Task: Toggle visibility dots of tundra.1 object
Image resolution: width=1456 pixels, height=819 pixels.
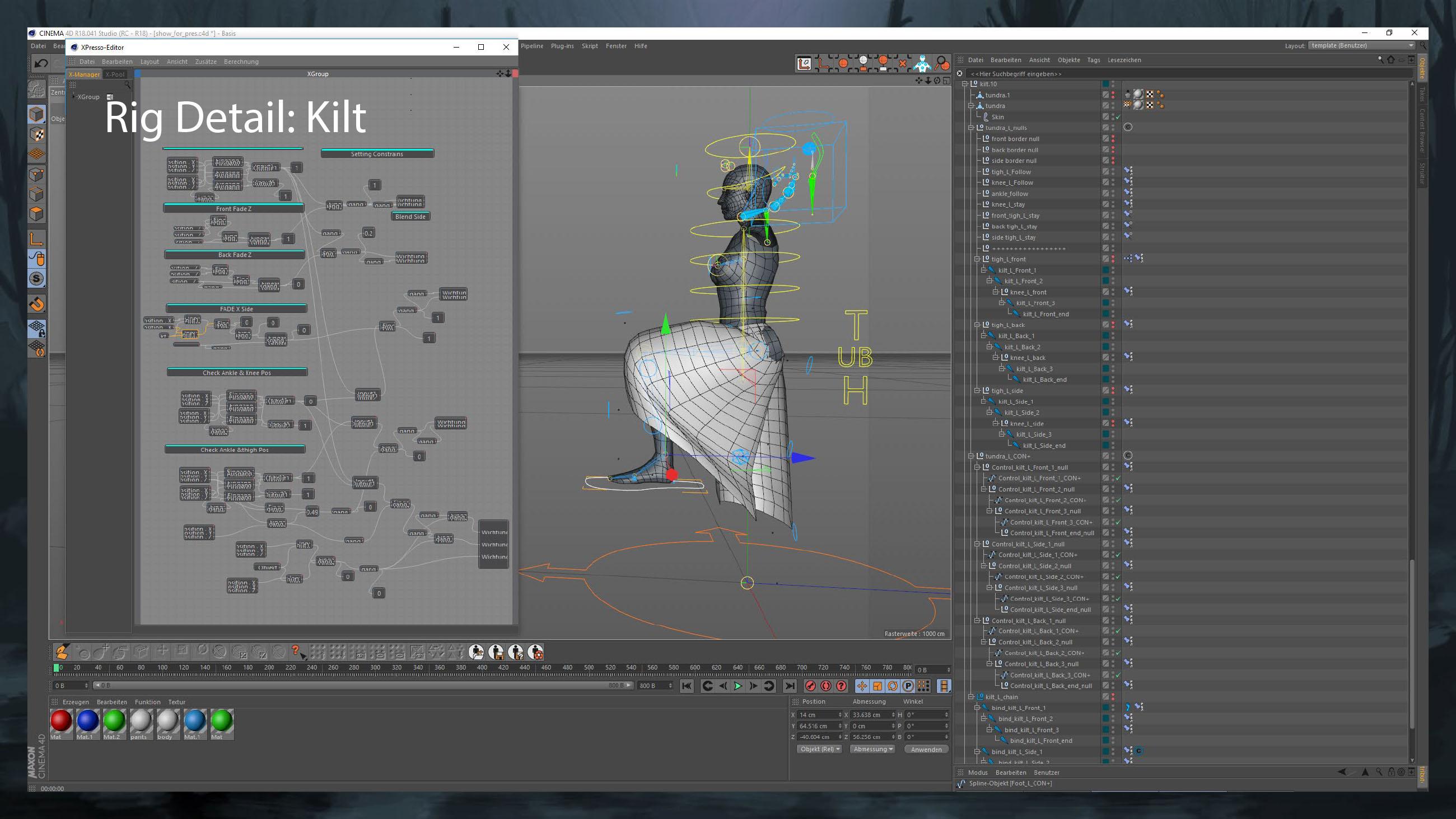Action: (1113, 95)
